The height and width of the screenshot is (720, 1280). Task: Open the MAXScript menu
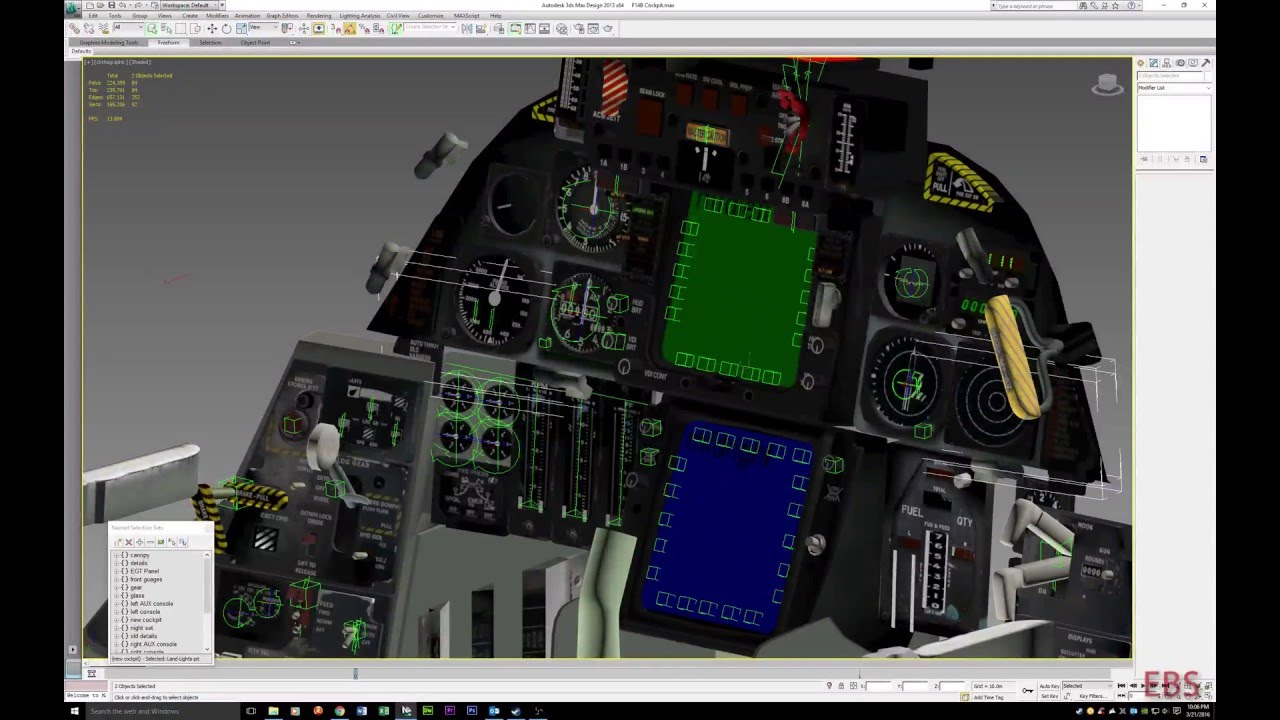(x=466, y=16)
